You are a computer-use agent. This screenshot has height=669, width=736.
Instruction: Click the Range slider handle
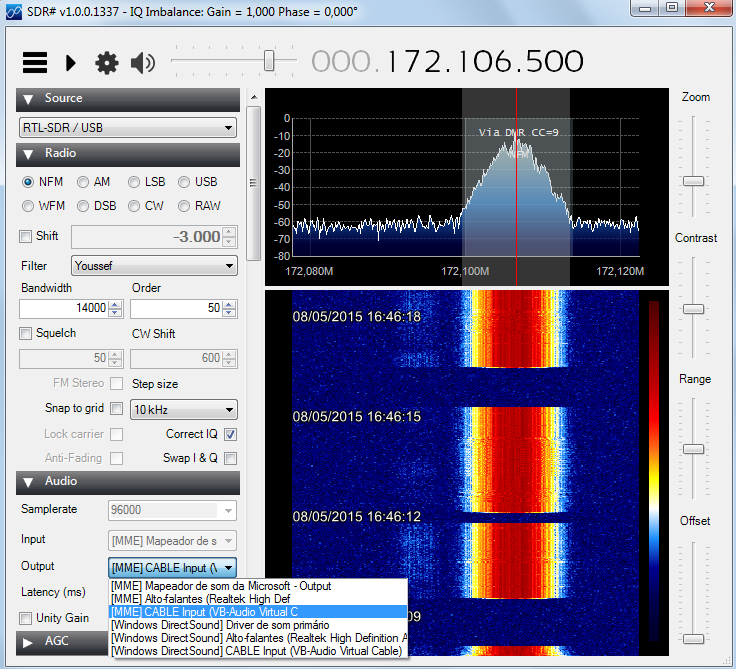[x=693, y=449]
